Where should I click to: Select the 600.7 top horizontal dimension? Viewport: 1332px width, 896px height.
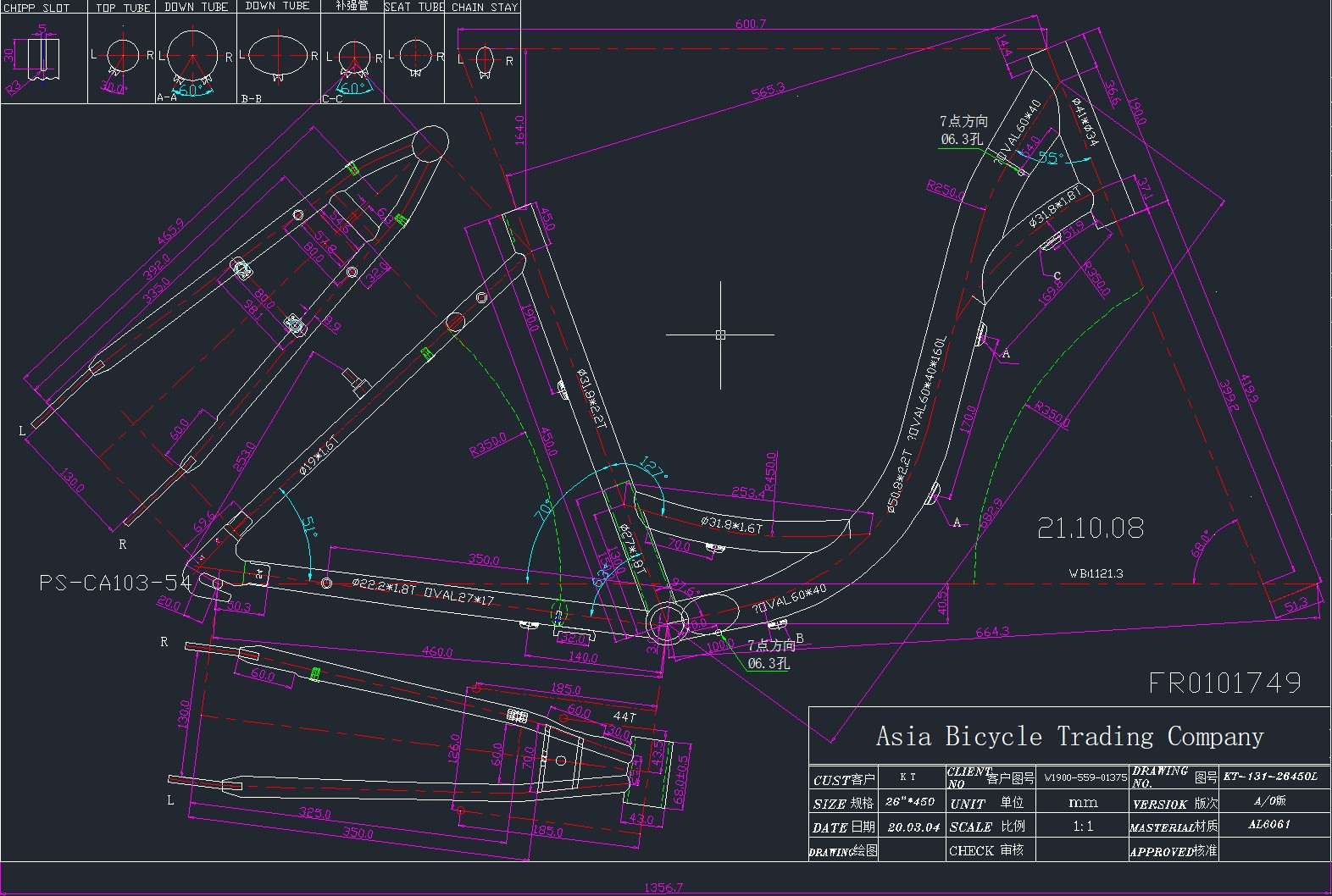[x=750, y=24]
